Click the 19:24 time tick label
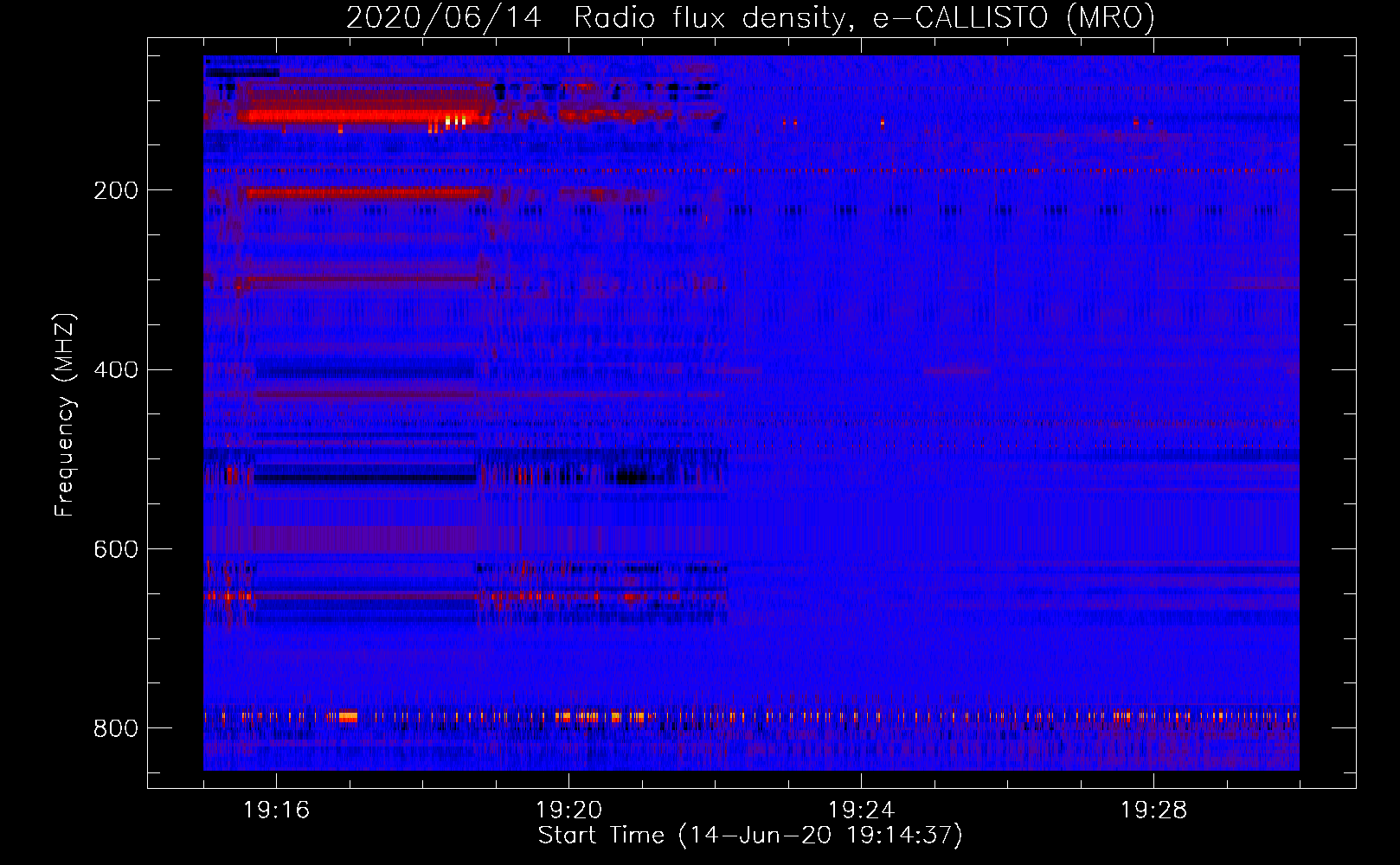The image size is (1400, 865). 861,811
